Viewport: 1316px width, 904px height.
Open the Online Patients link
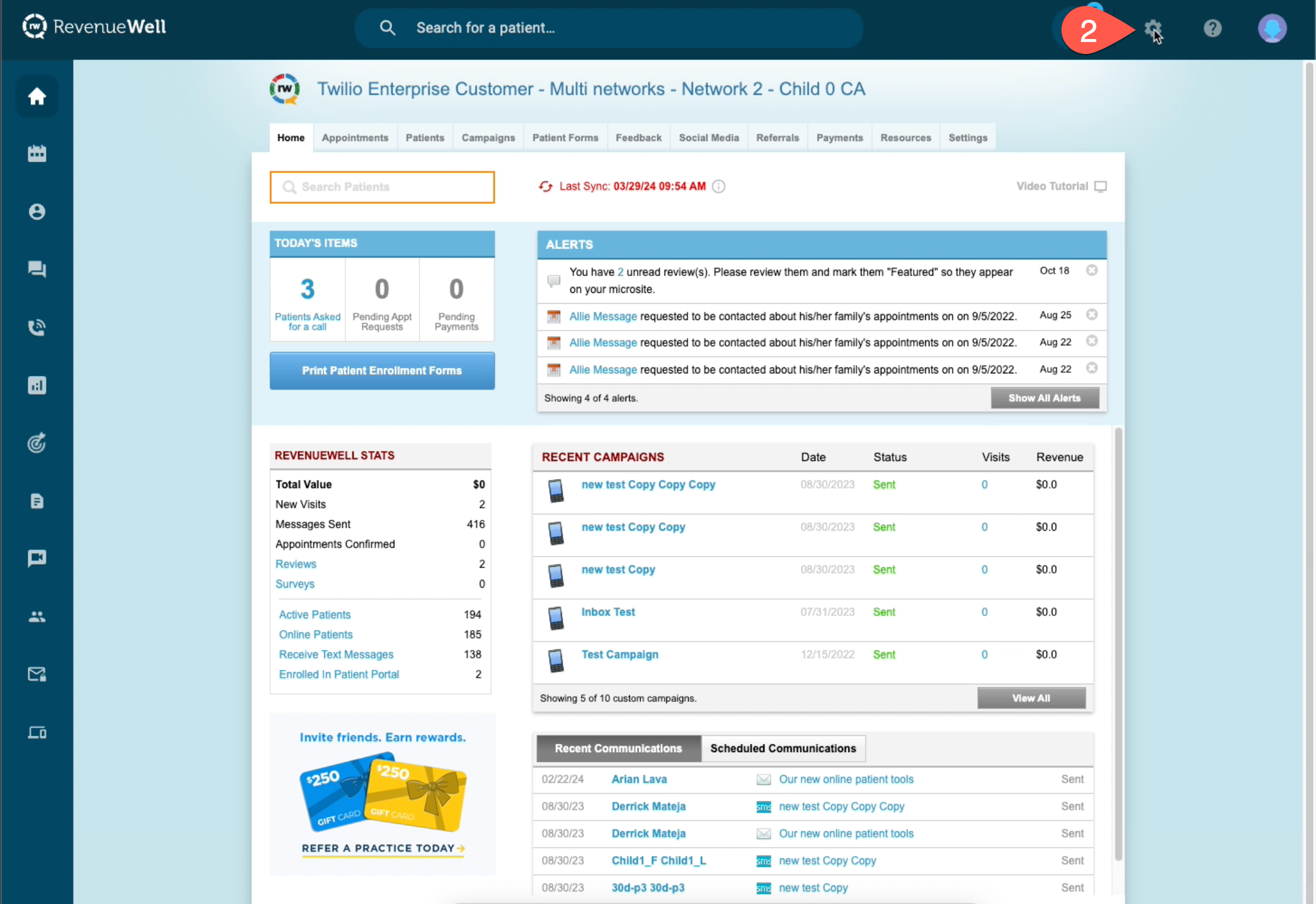316,634
